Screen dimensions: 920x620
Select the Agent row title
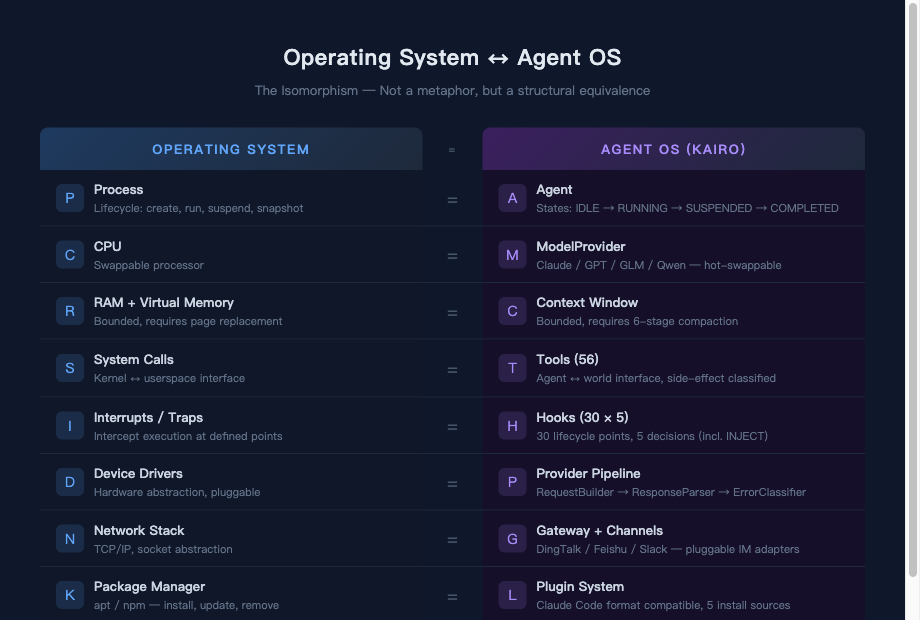[x=554, y=189]
